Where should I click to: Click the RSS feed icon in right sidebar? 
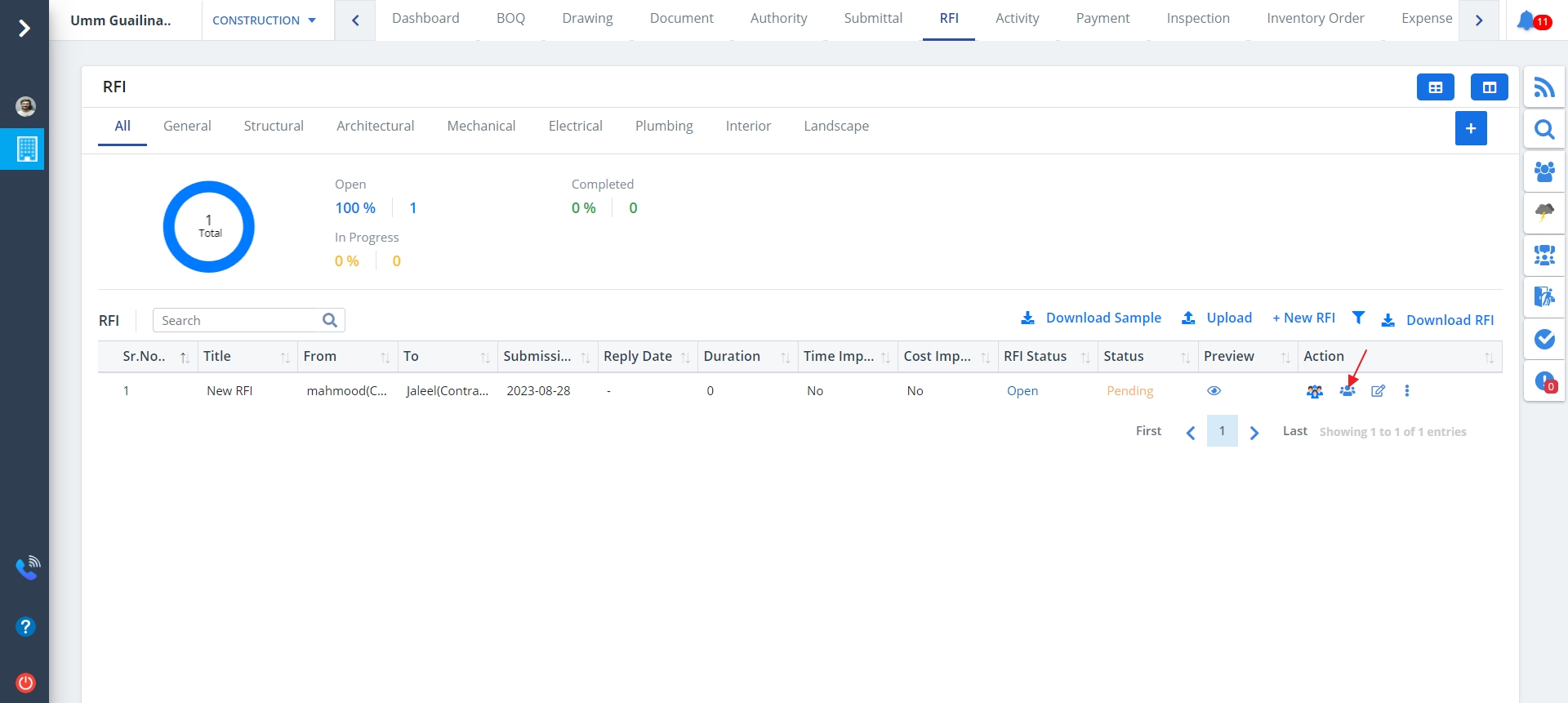coord(1543,87)
